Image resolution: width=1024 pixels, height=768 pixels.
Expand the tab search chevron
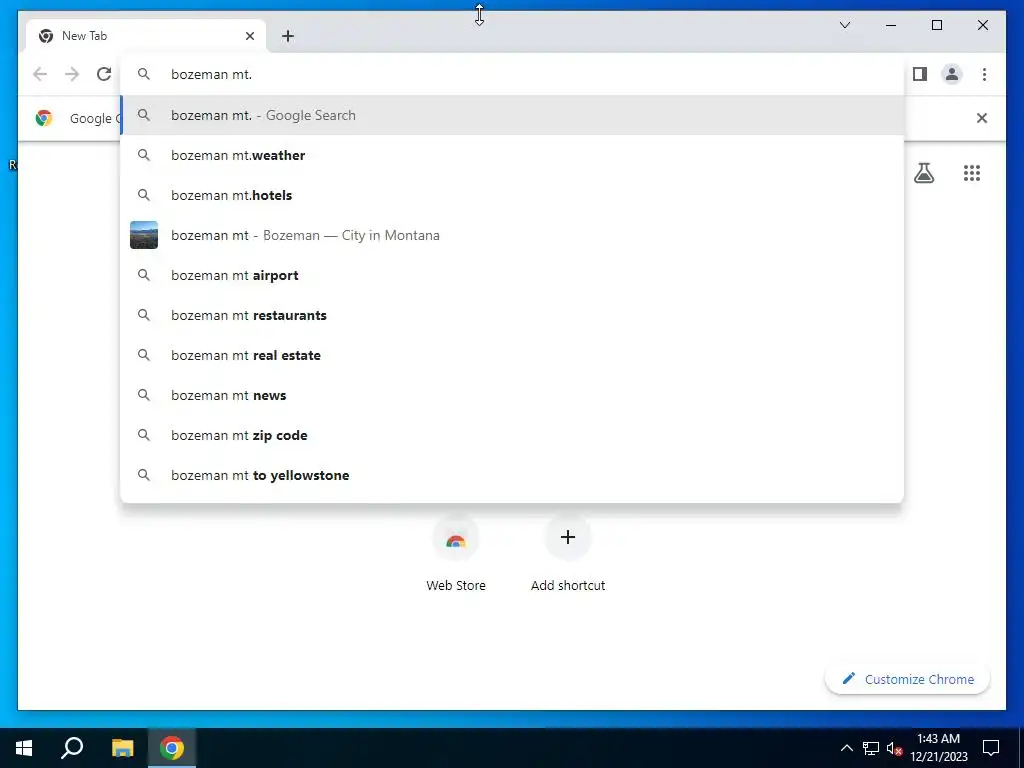844,25
